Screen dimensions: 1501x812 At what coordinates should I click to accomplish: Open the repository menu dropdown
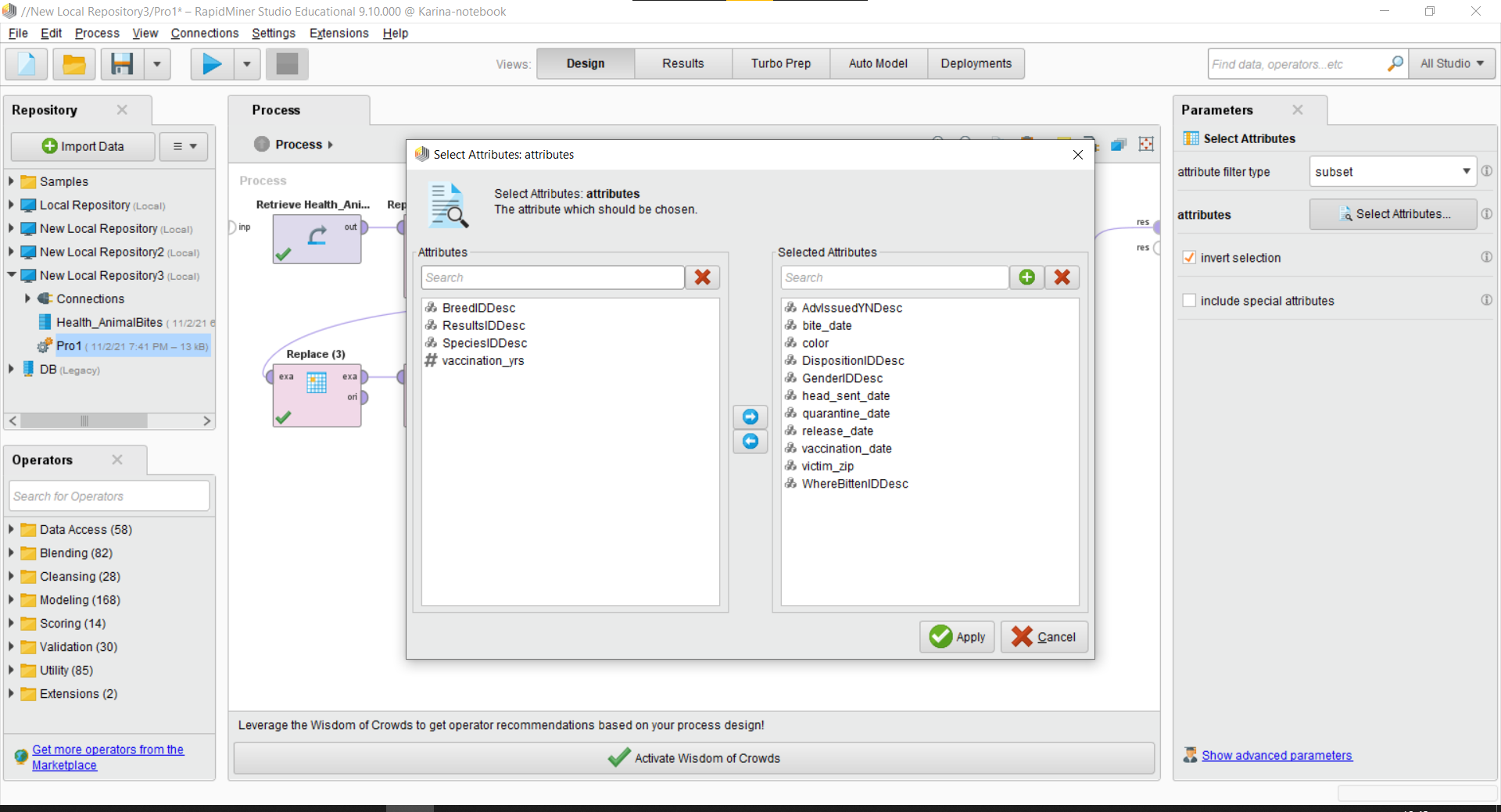tap(184, 146)
